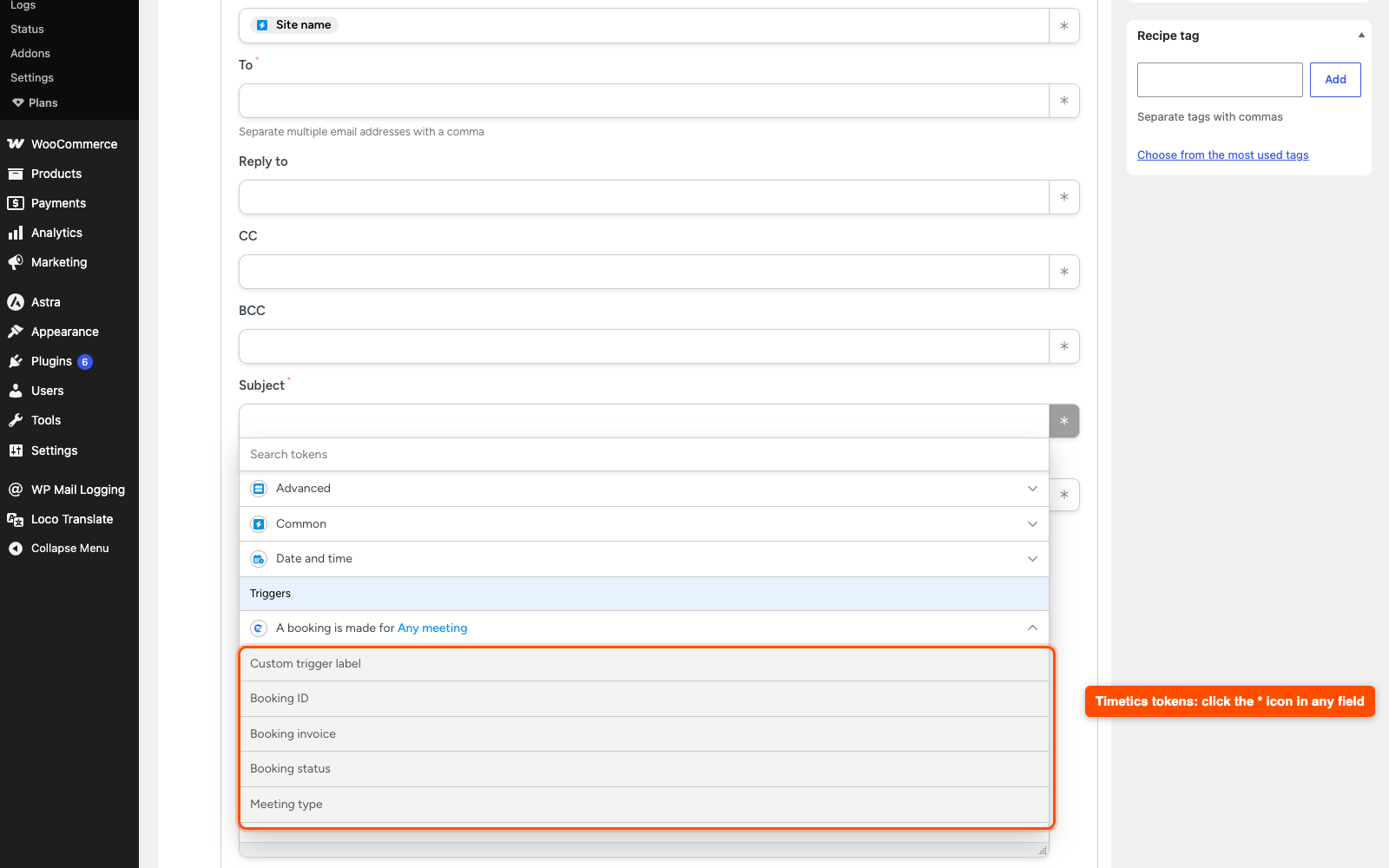The height and width of the screenshot is (868, 1389).
Task: Click the Marketing megaphone icon
Action: tap(16, 262)
